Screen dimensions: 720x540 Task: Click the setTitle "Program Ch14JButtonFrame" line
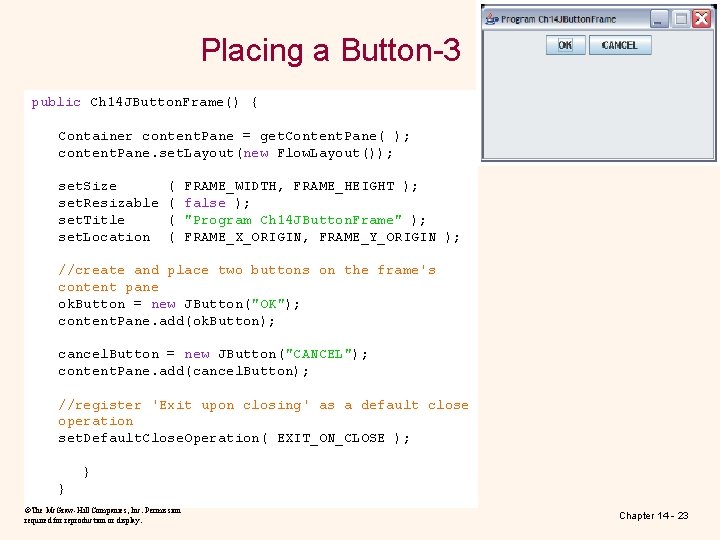point(242,220)
